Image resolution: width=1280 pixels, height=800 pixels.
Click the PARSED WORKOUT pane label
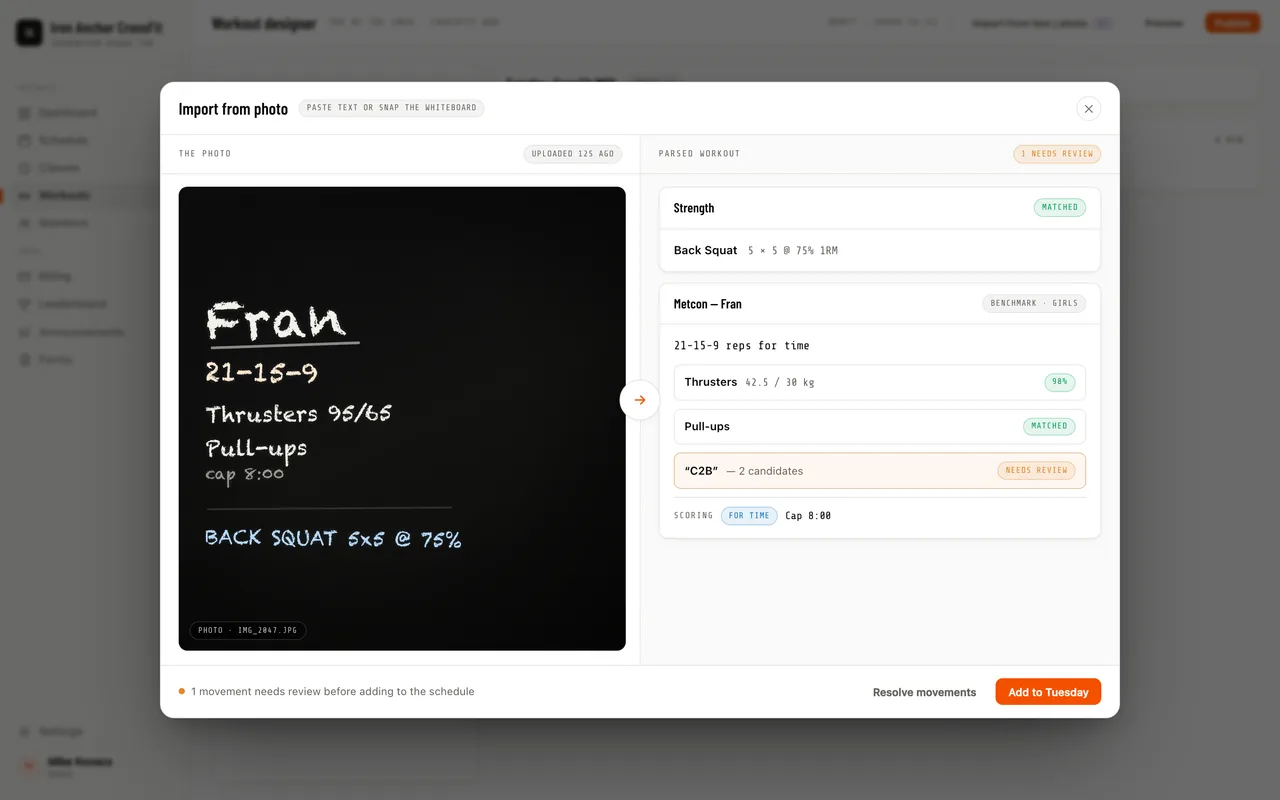[699, 154]
